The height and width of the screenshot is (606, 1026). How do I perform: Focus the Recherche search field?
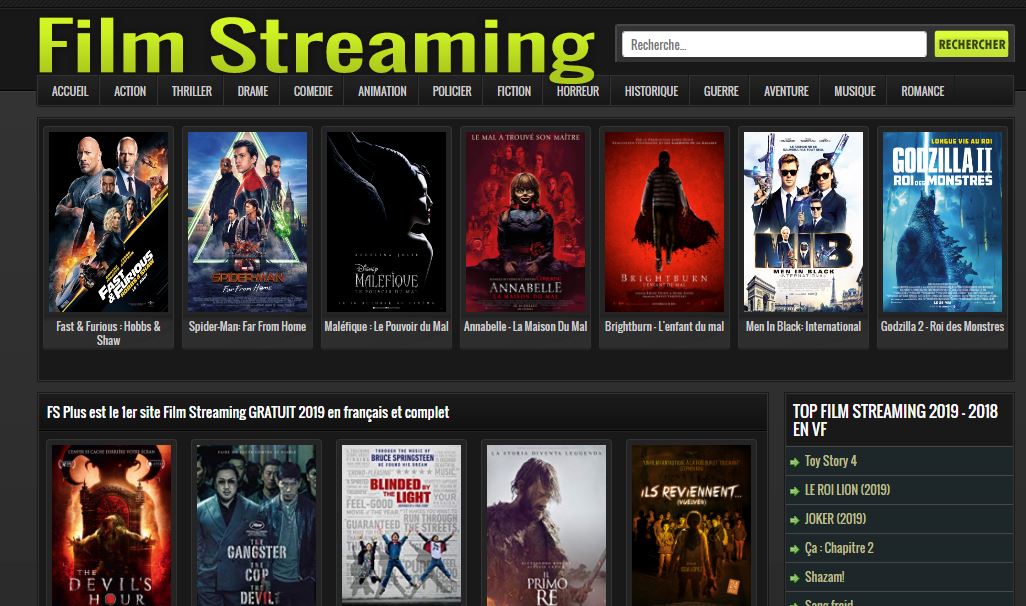tap(774, 45)
